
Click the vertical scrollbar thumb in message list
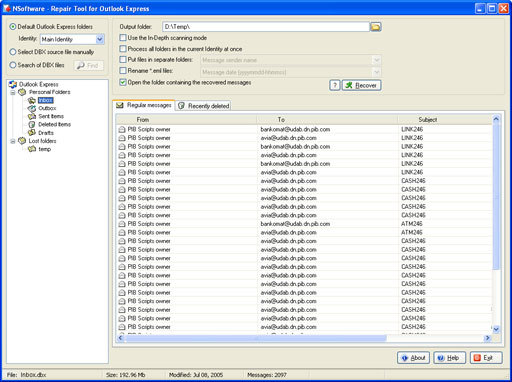[496, 197]
